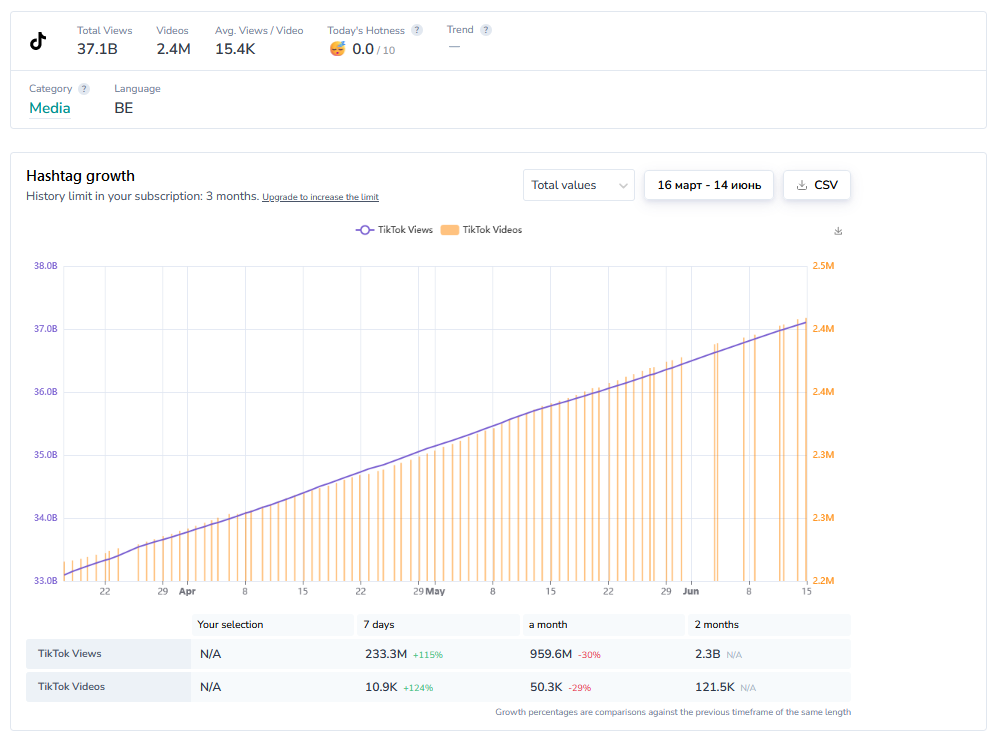The width and height of the screenshot is (1003, 735).
Task: Click the Today's Hotness help icon
Action: coord(417,30)
